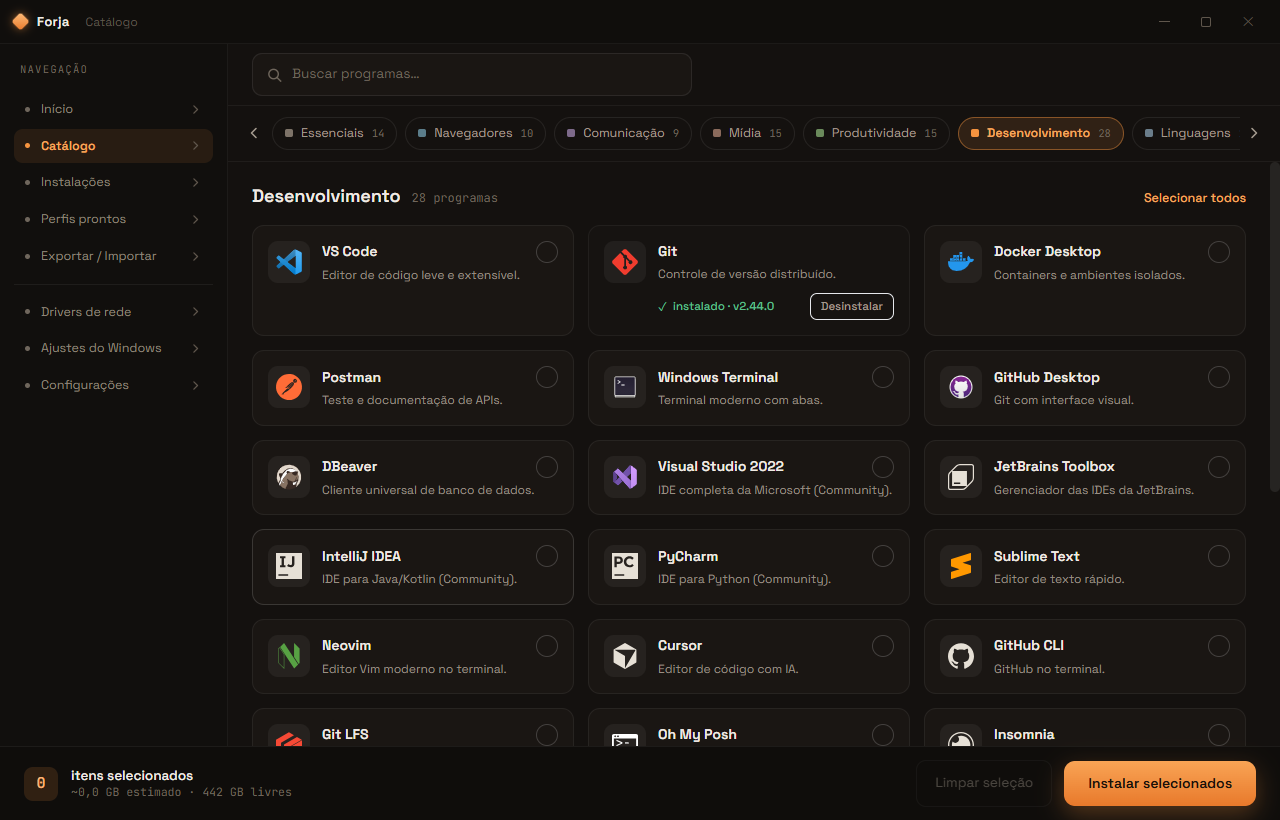The image size is (1280, 820).
Task: Select the GitHub Desktop checkbox
Action: (1219, 377)
